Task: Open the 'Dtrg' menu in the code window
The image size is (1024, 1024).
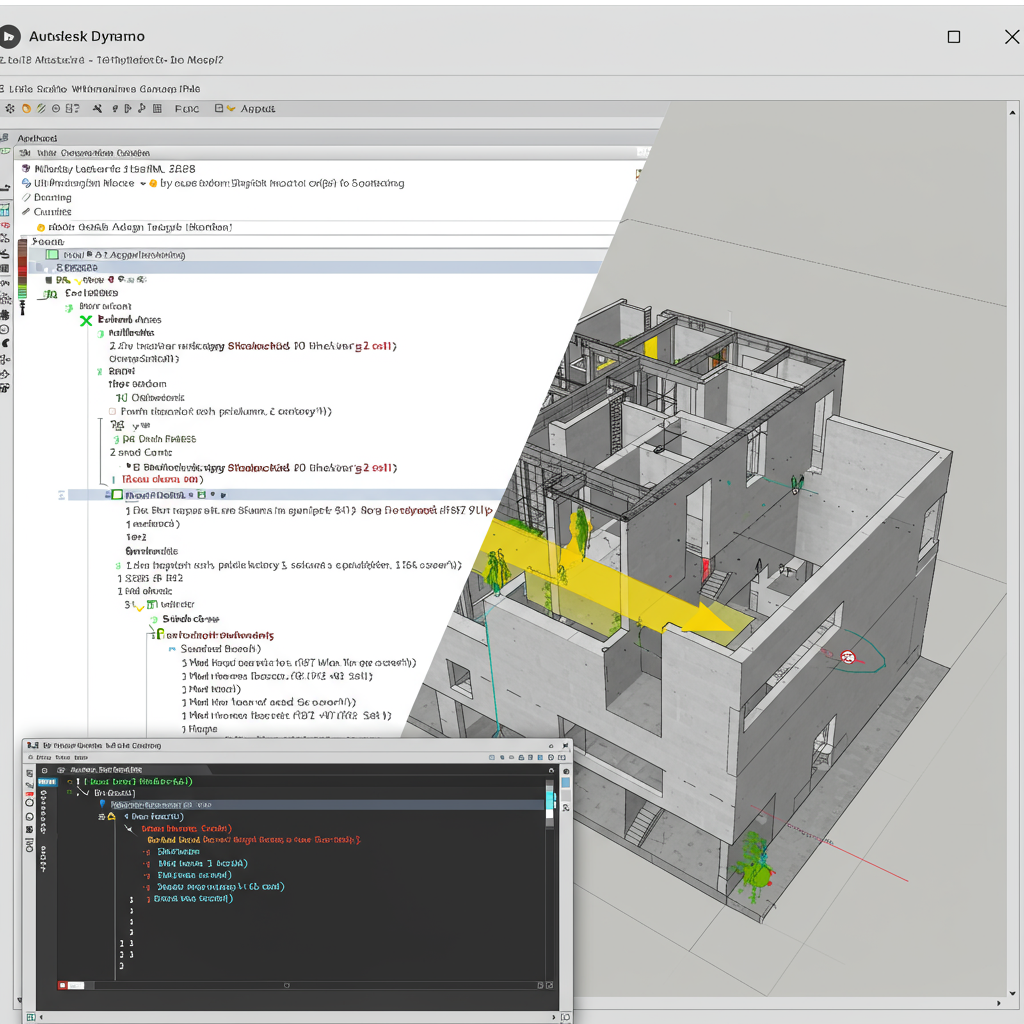Action: (x=44, y=758)
